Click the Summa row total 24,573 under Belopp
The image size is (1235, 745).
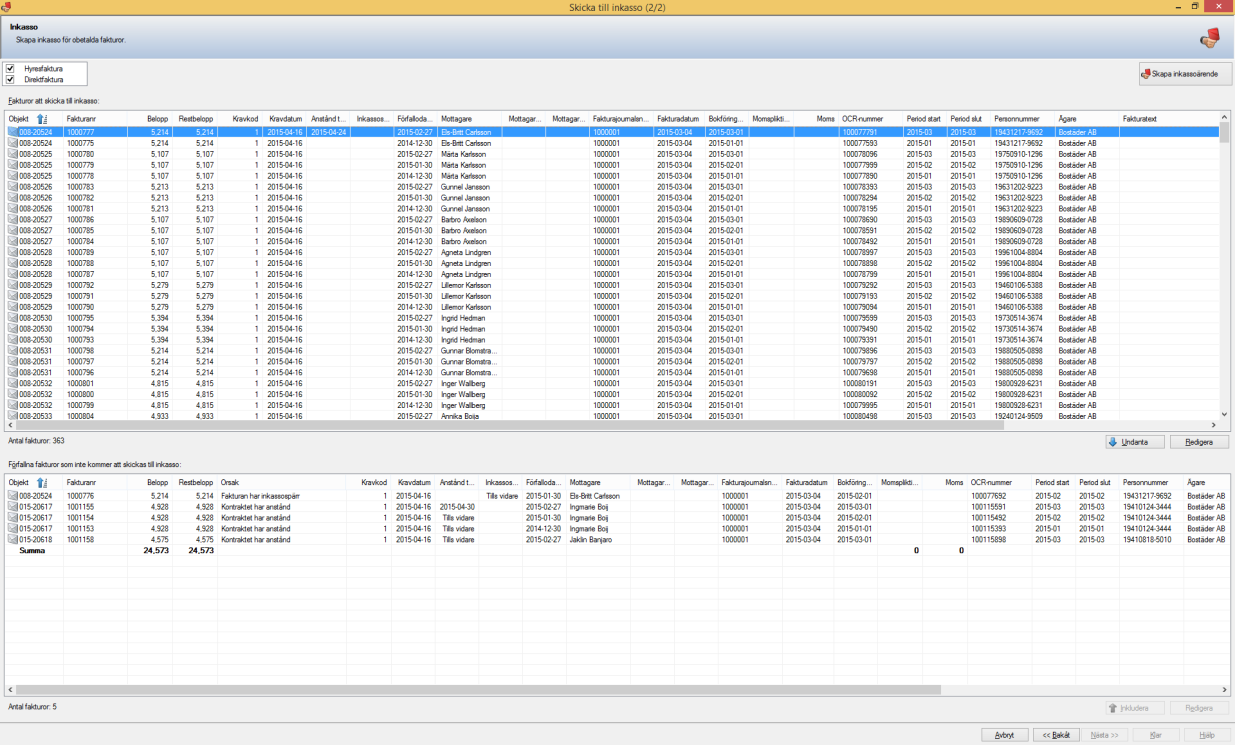click(x=156, y=551)
